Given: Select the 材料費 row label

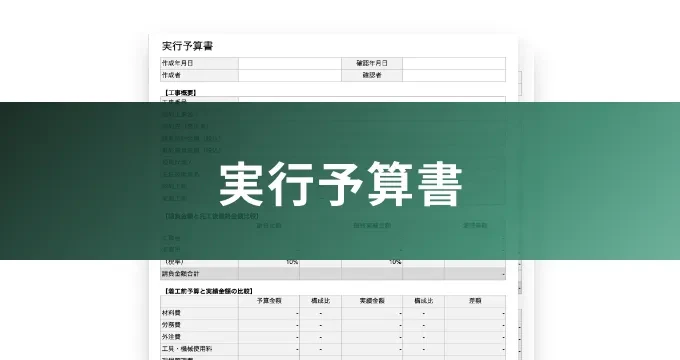Looking at the screenshot, I should (199, 313).
